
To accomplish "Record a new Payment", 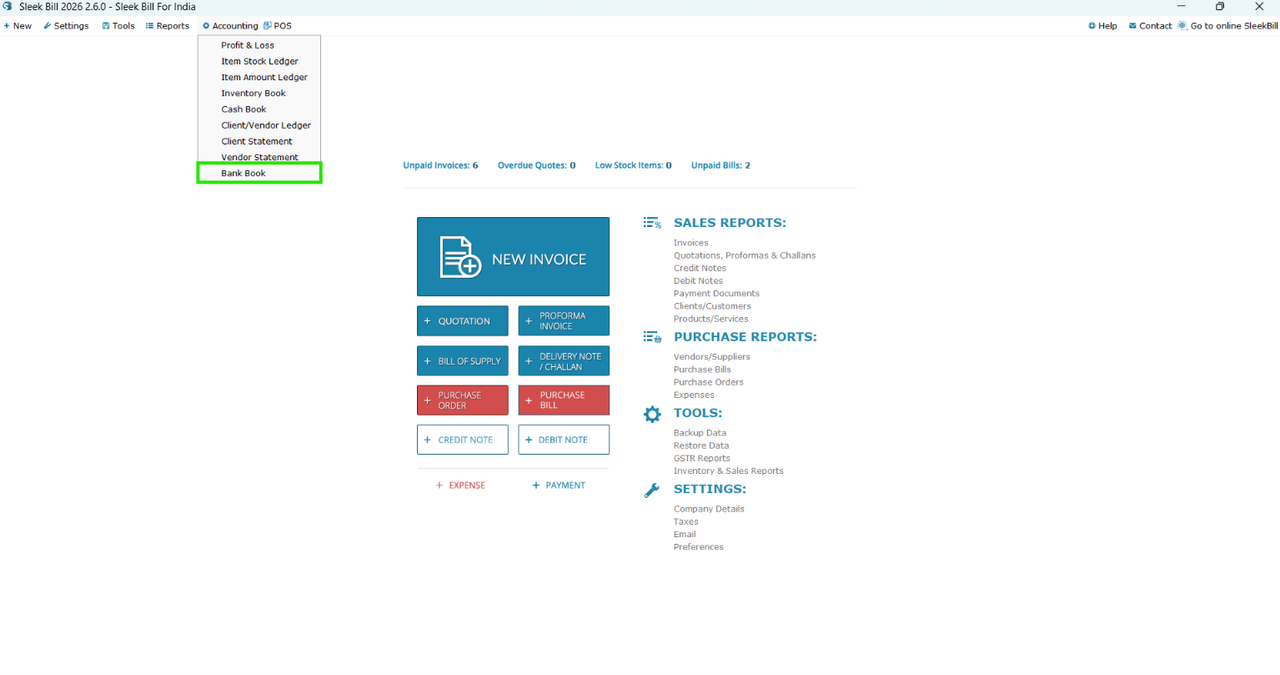I will pos(559,485).
